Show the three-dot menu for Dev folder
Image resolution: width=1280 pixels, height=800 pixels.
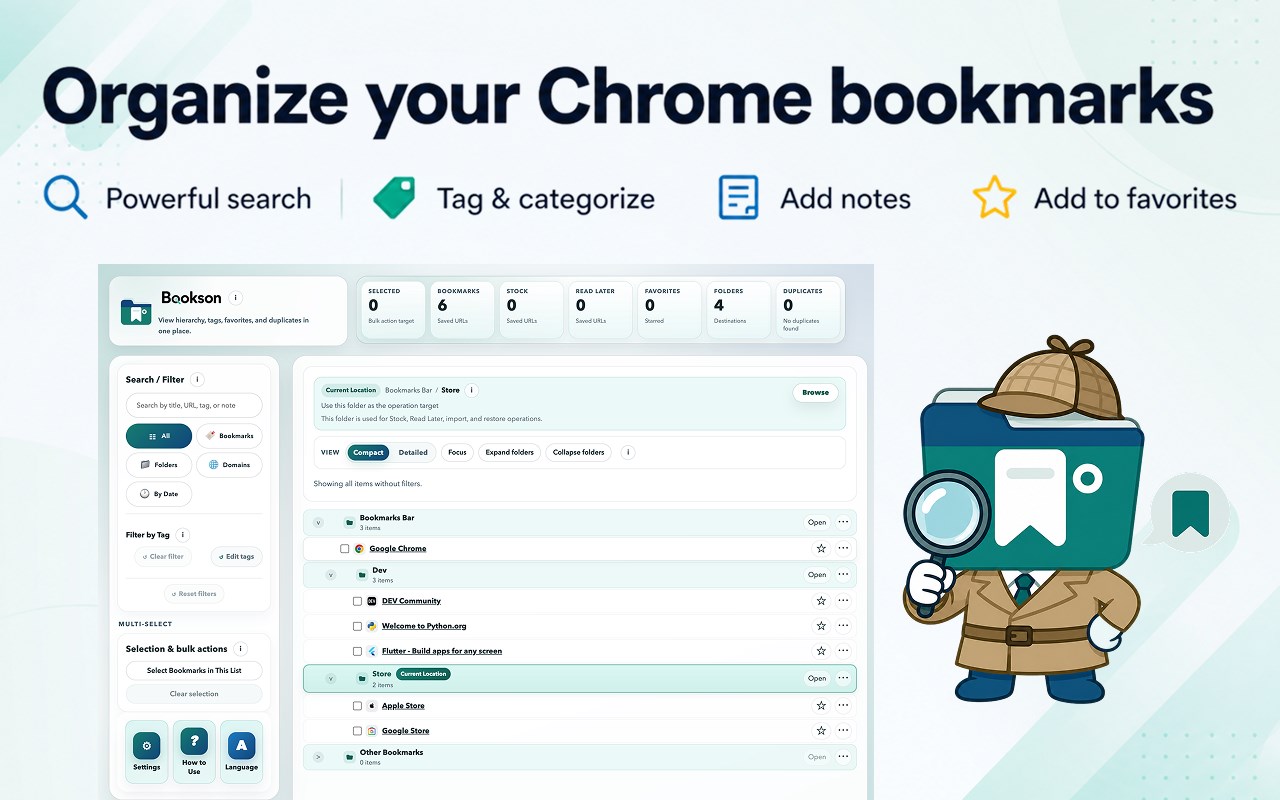[843, 575]
